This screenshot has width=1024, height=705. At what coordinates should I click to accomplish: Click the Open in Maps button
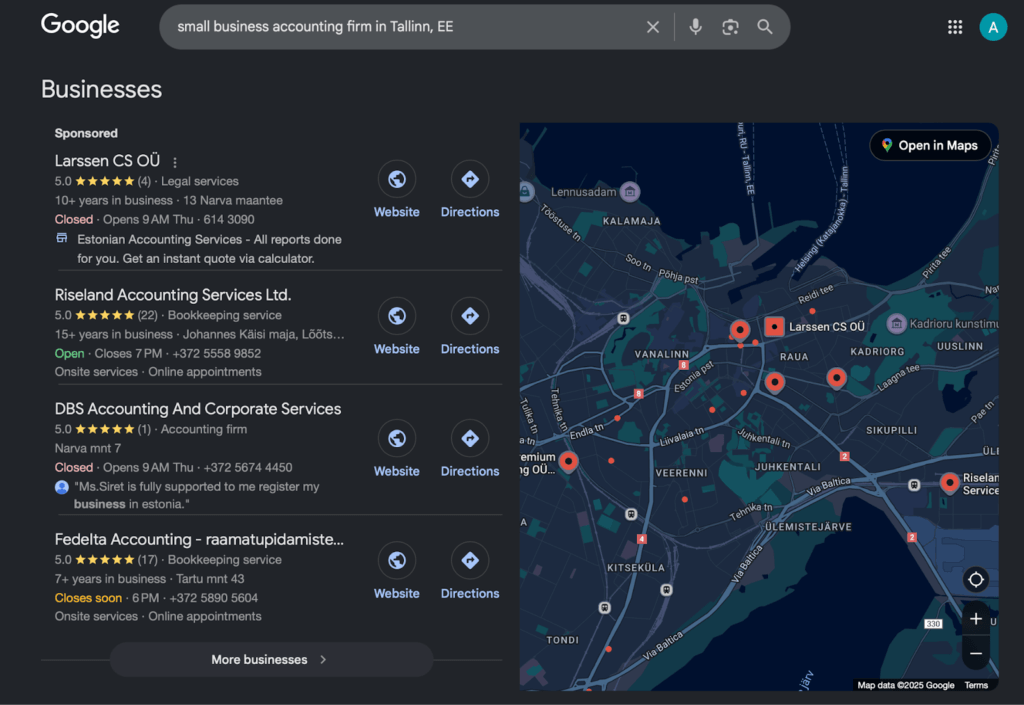coord(929,146)
